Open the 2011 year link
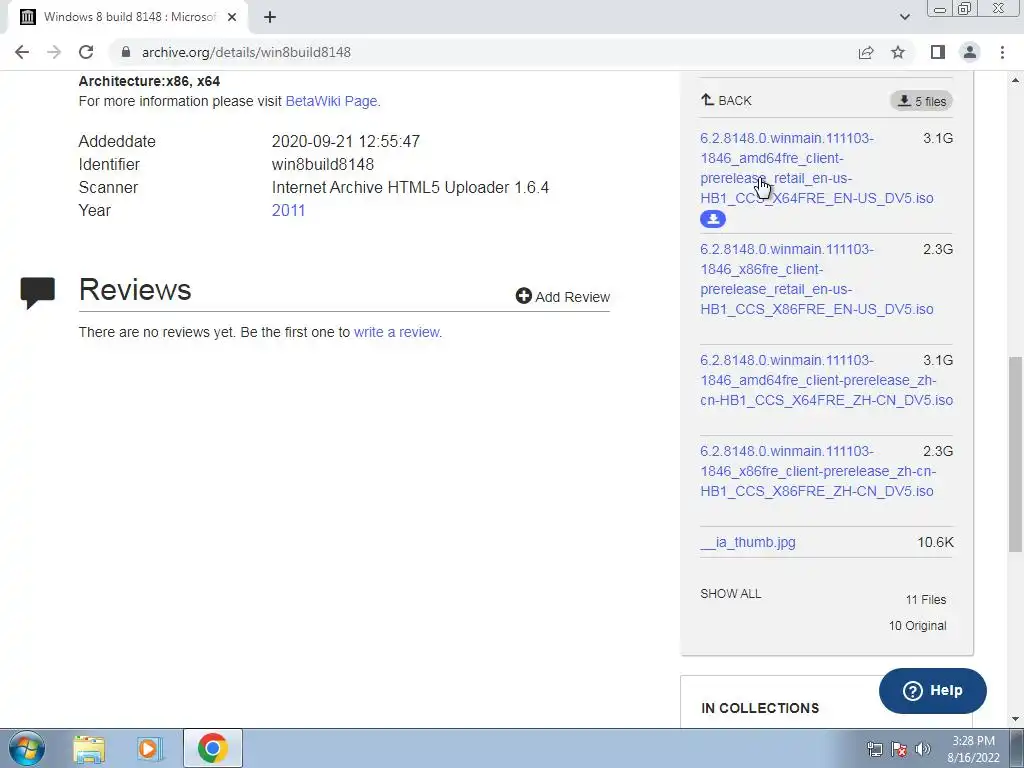Image resolution: width=1024 pixels, height=768 pixels. point(288,210)
